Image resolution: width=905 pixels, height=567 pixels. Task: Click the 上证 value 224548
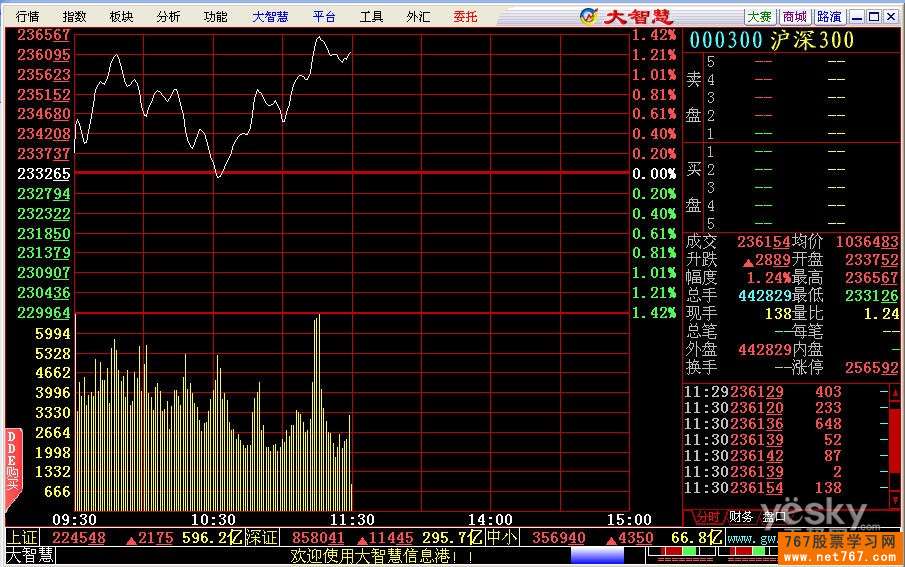[78, 538]
